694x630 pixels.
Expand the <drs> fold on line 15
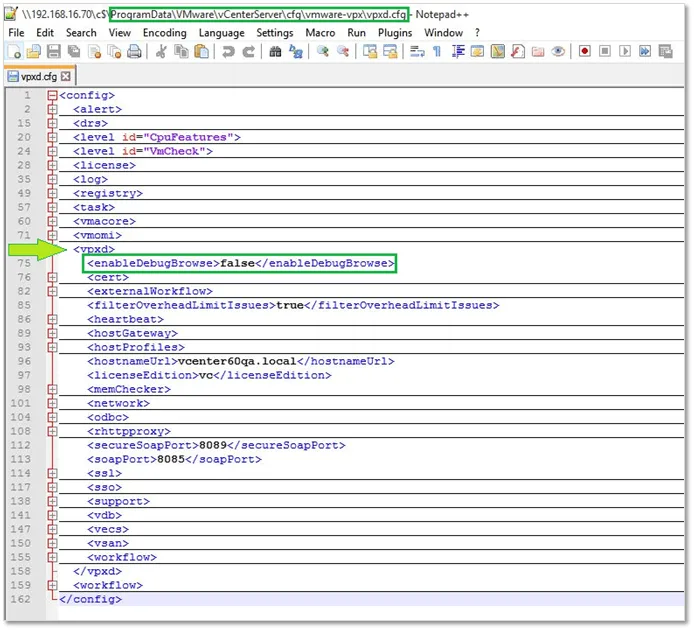(52, 123)
